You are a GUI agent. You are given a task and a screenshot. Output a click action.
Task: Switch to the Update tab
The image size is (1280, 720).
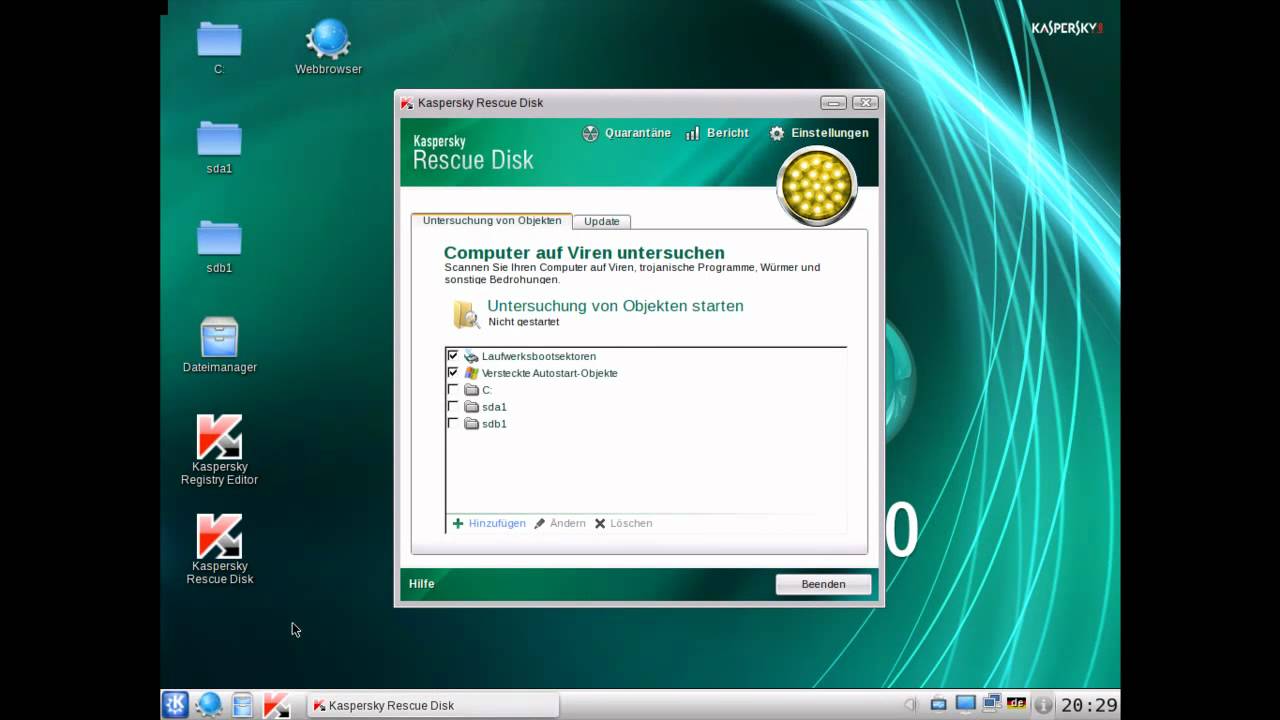(x=602, y=222)
